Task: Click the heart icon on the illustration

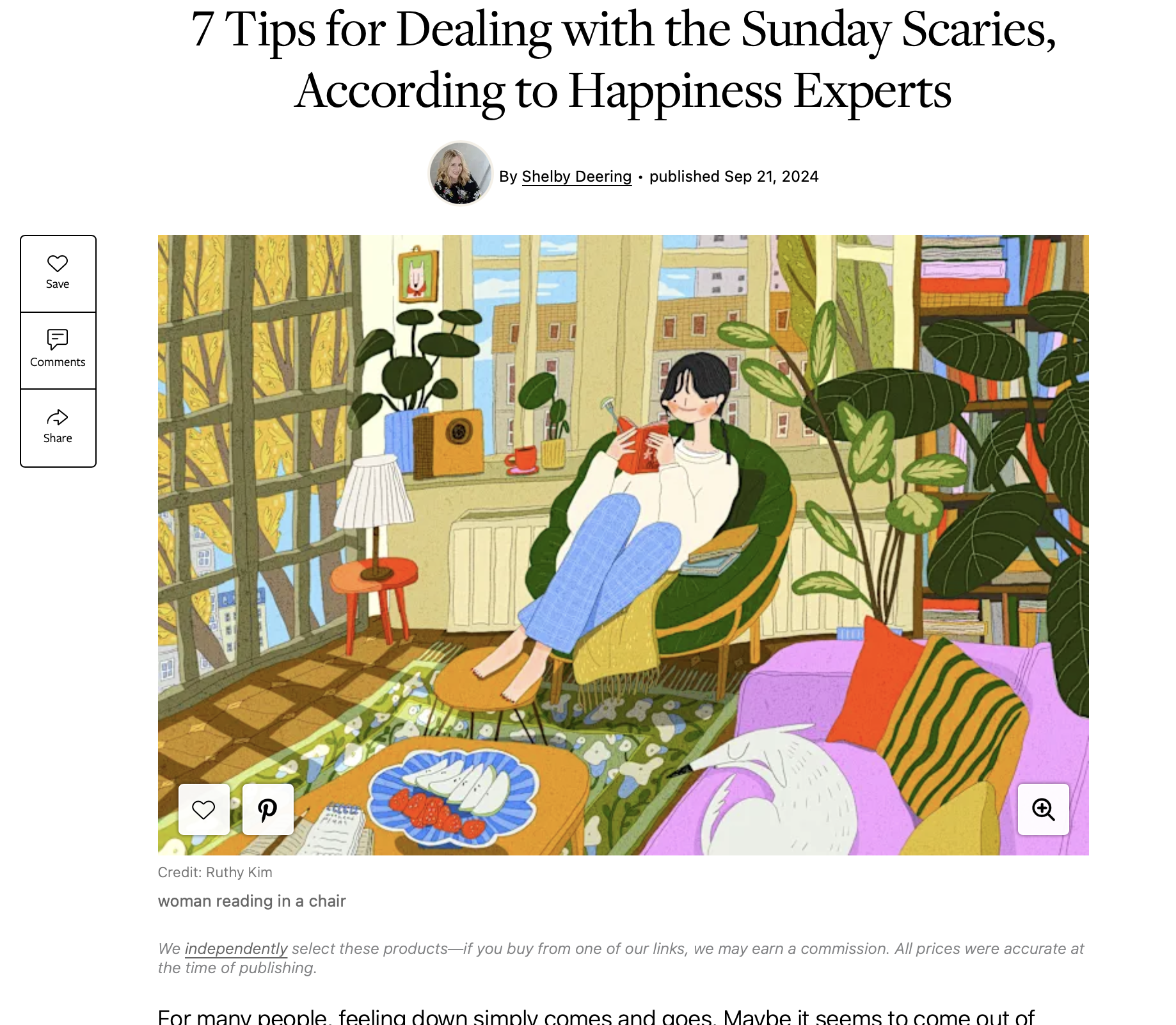Action: click(204, 809)
